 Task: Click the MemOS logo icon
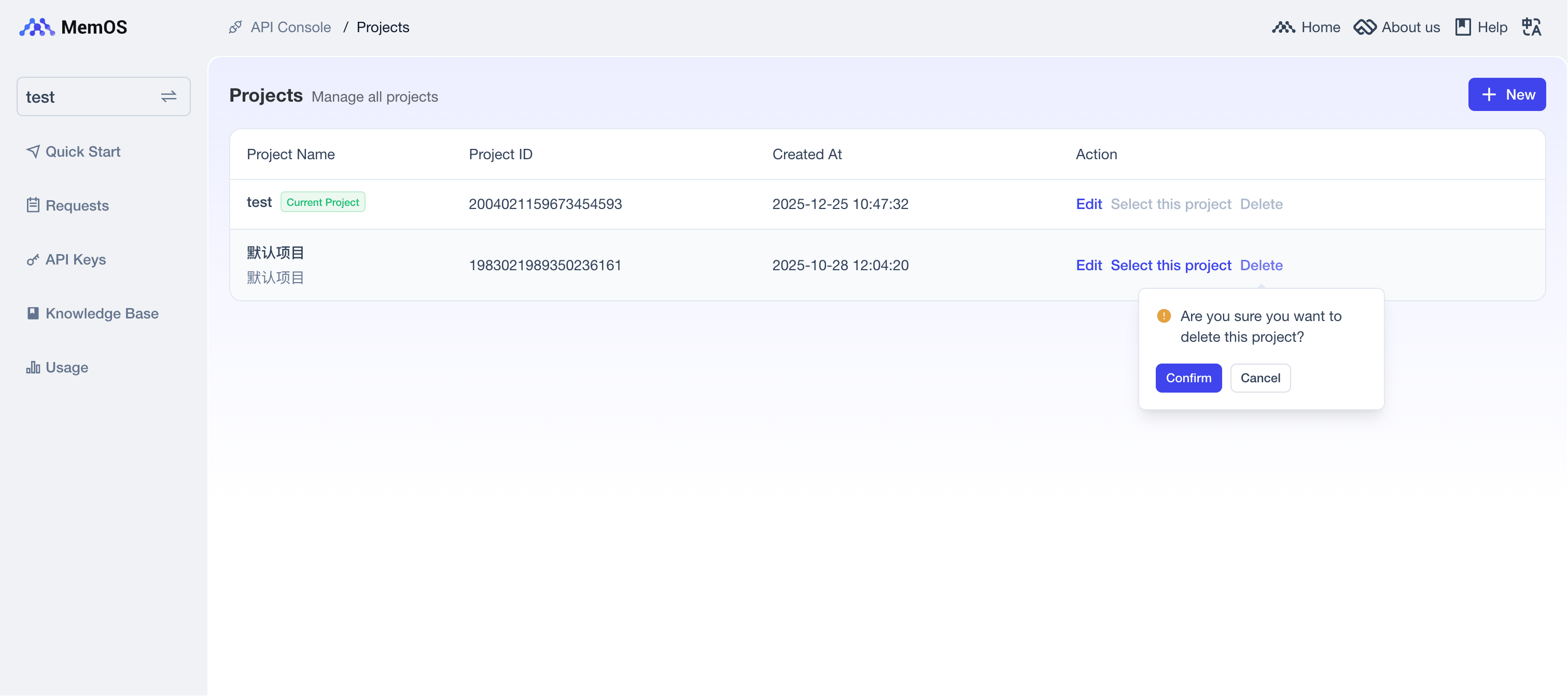tap(36, 27)
